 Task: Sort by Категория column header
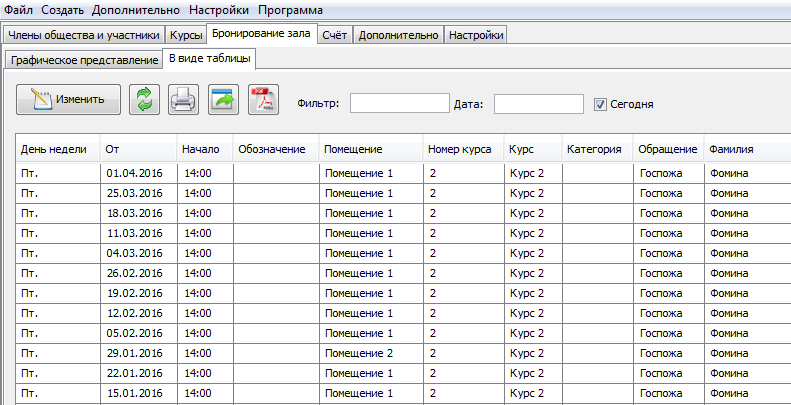tap(597, 149)
